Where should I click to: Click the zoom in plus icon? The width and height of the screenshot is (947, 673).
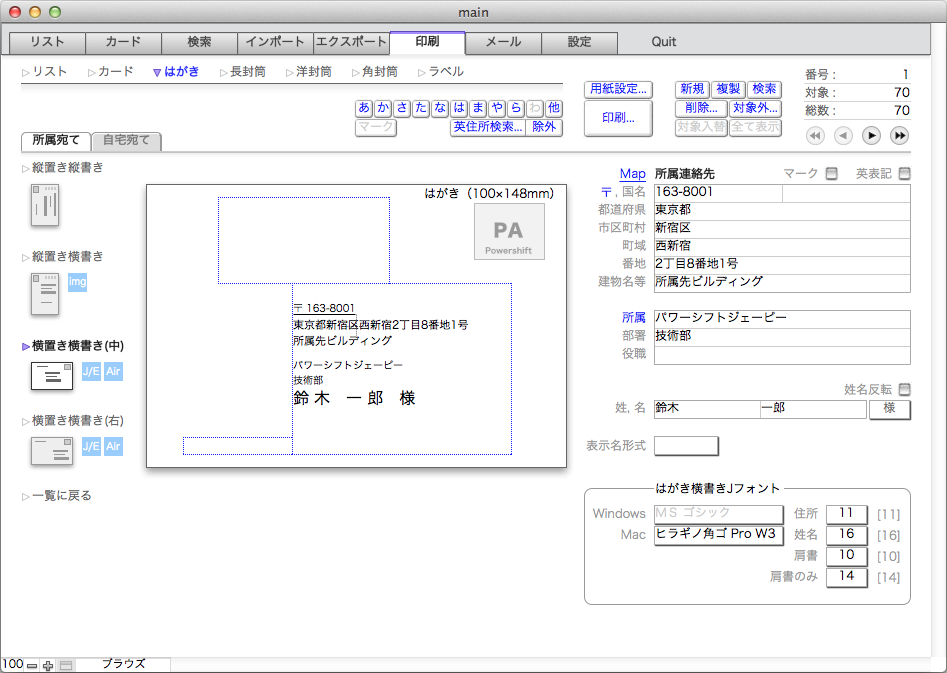(47, 665)
